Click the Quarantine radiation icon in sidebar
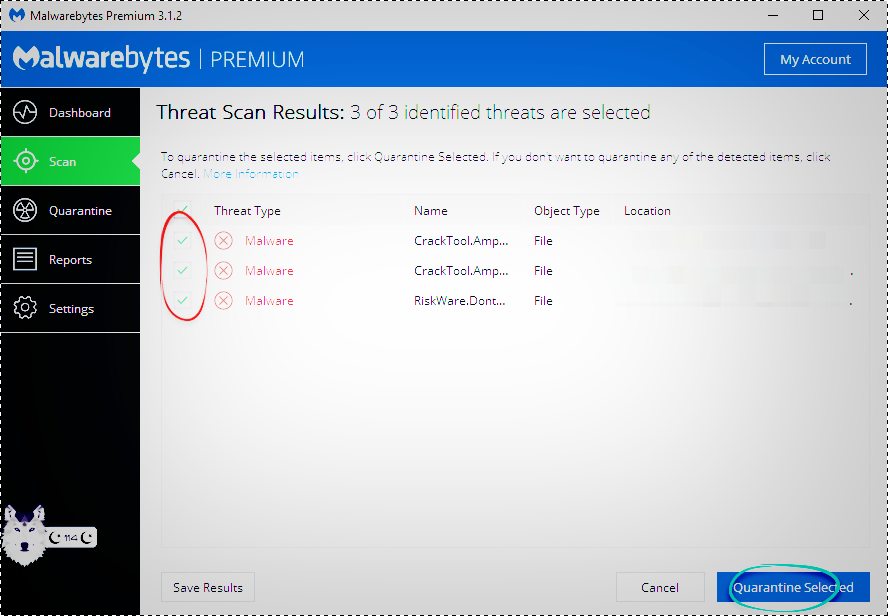Viewport: 888px width, 616px height. click(25, 211)
